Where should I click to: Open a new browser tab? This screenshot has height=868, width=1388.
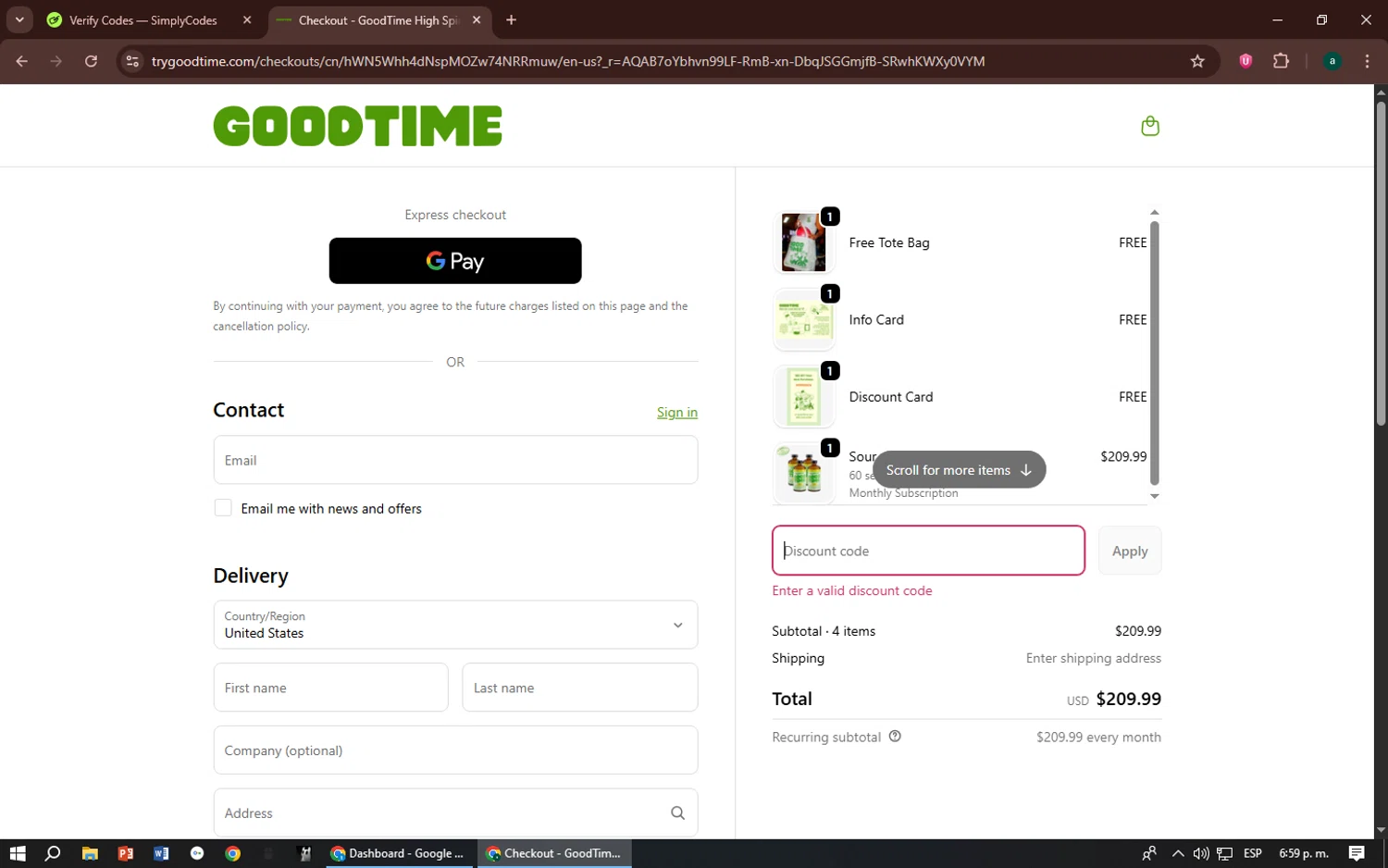(x=511, y=20)
